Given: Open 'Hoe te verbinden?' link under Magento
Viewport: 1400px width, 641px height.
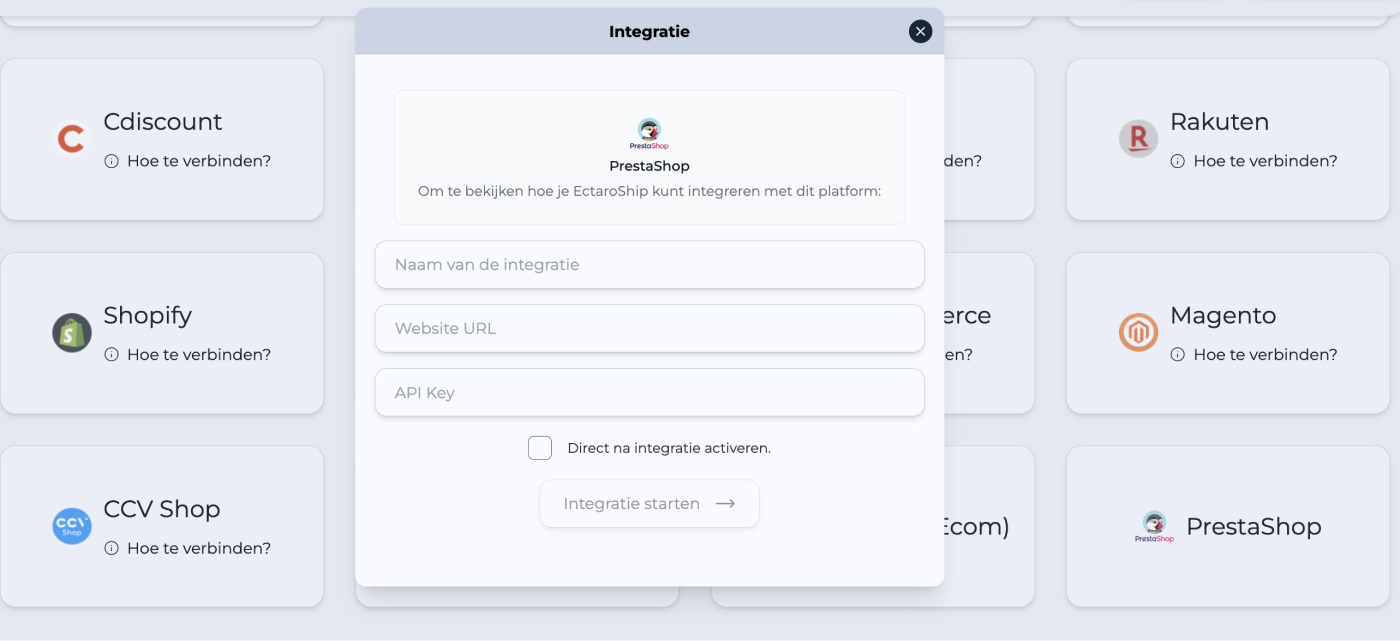Looking at the screenshot, I should pos(1265,355).
